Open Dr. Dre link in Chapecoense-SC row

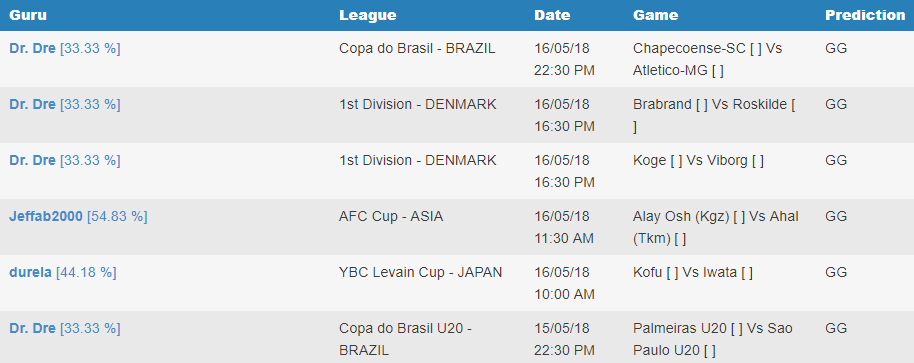32,48
